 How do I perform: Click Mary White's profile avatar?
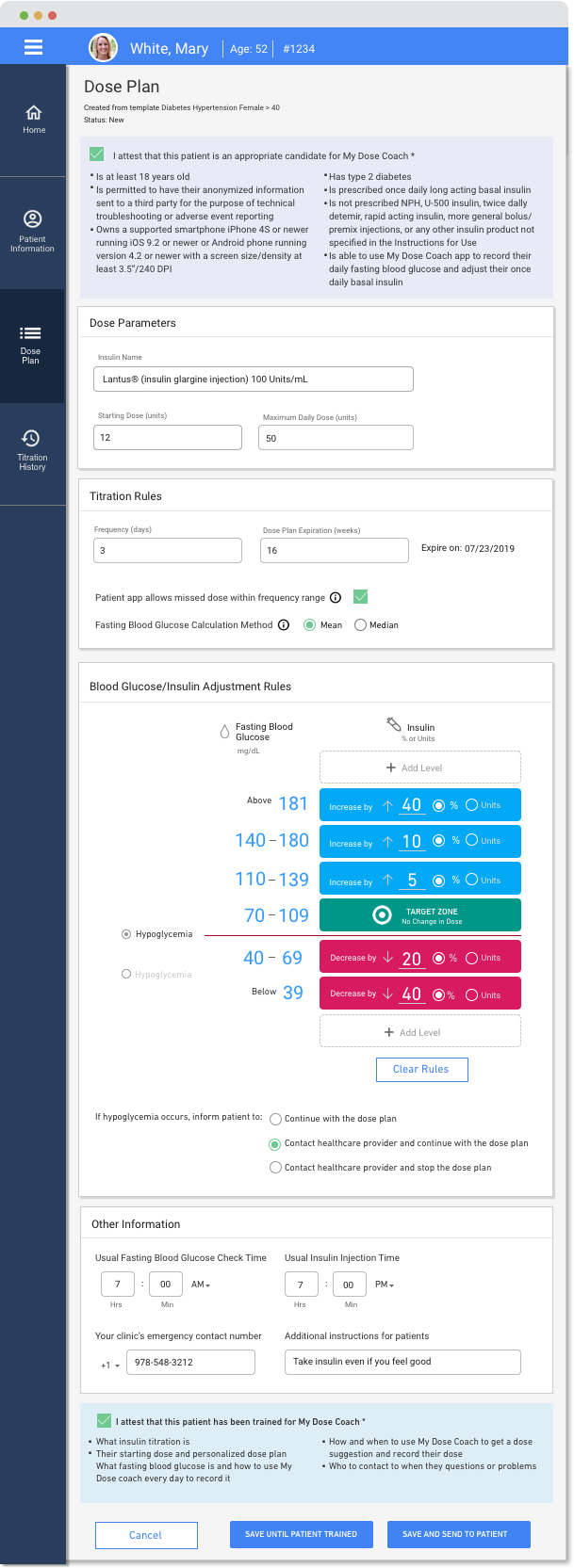click(x=103, y=48)
